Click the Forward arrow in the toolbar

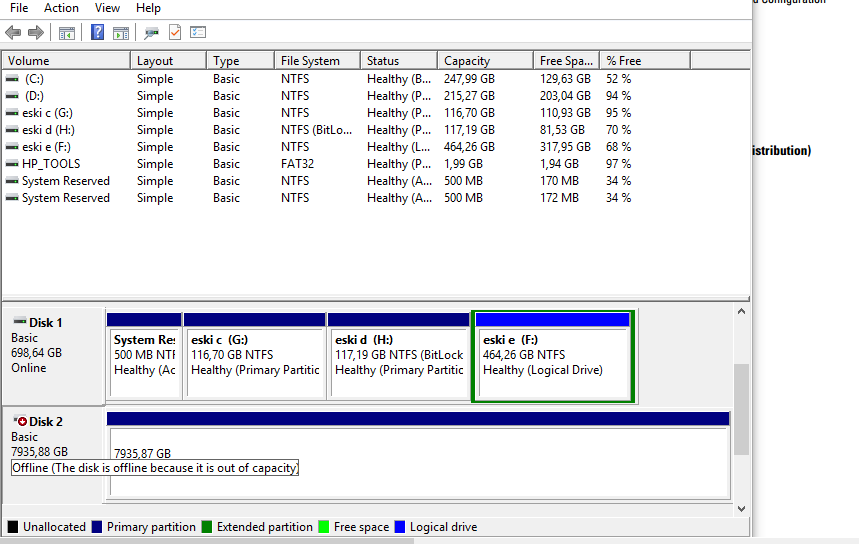click(x=36, y=32)
